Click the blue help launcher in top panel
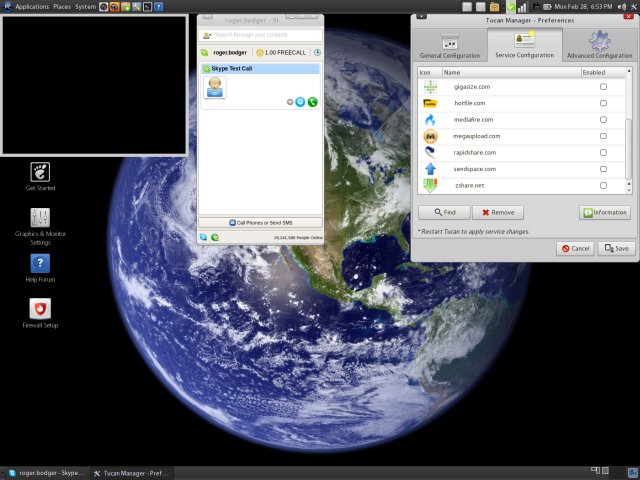The width and height of the screenshot is (640, 480). click(x=158, y=7)
